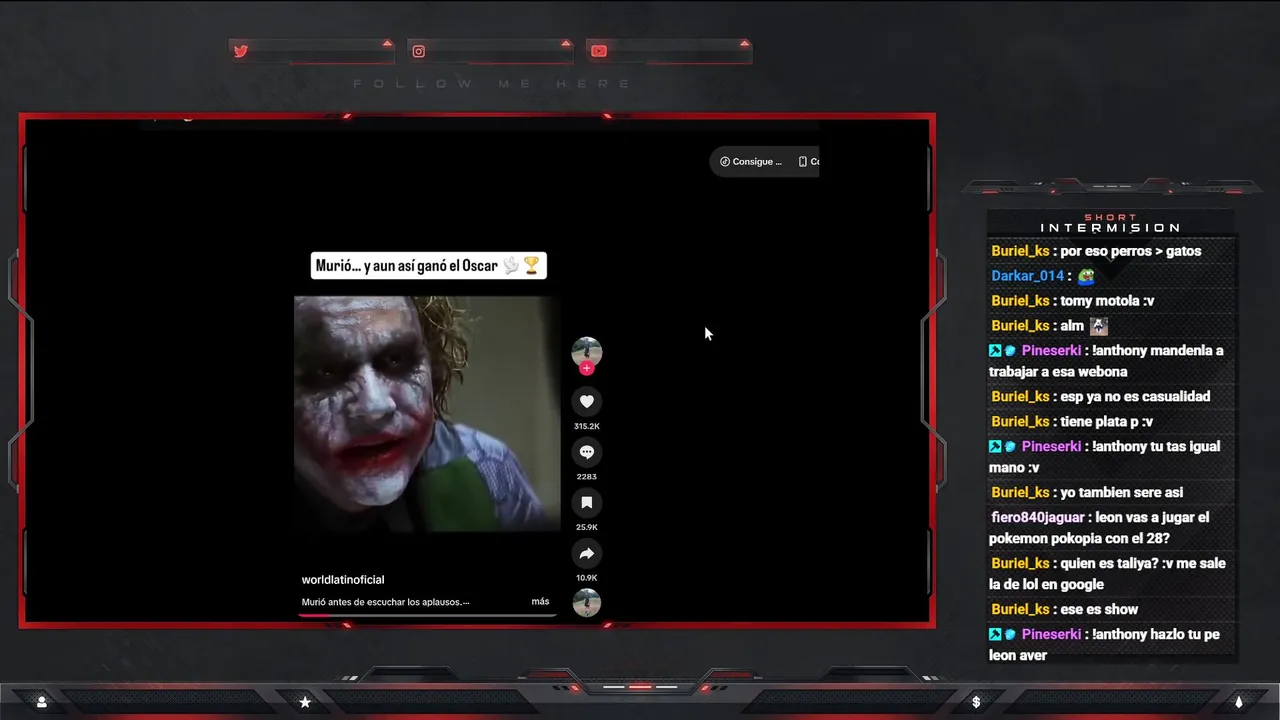Click the heart like icon on the video
Image resolution: width=1280 pixels, height=720 pixels.
click(587, 402)
